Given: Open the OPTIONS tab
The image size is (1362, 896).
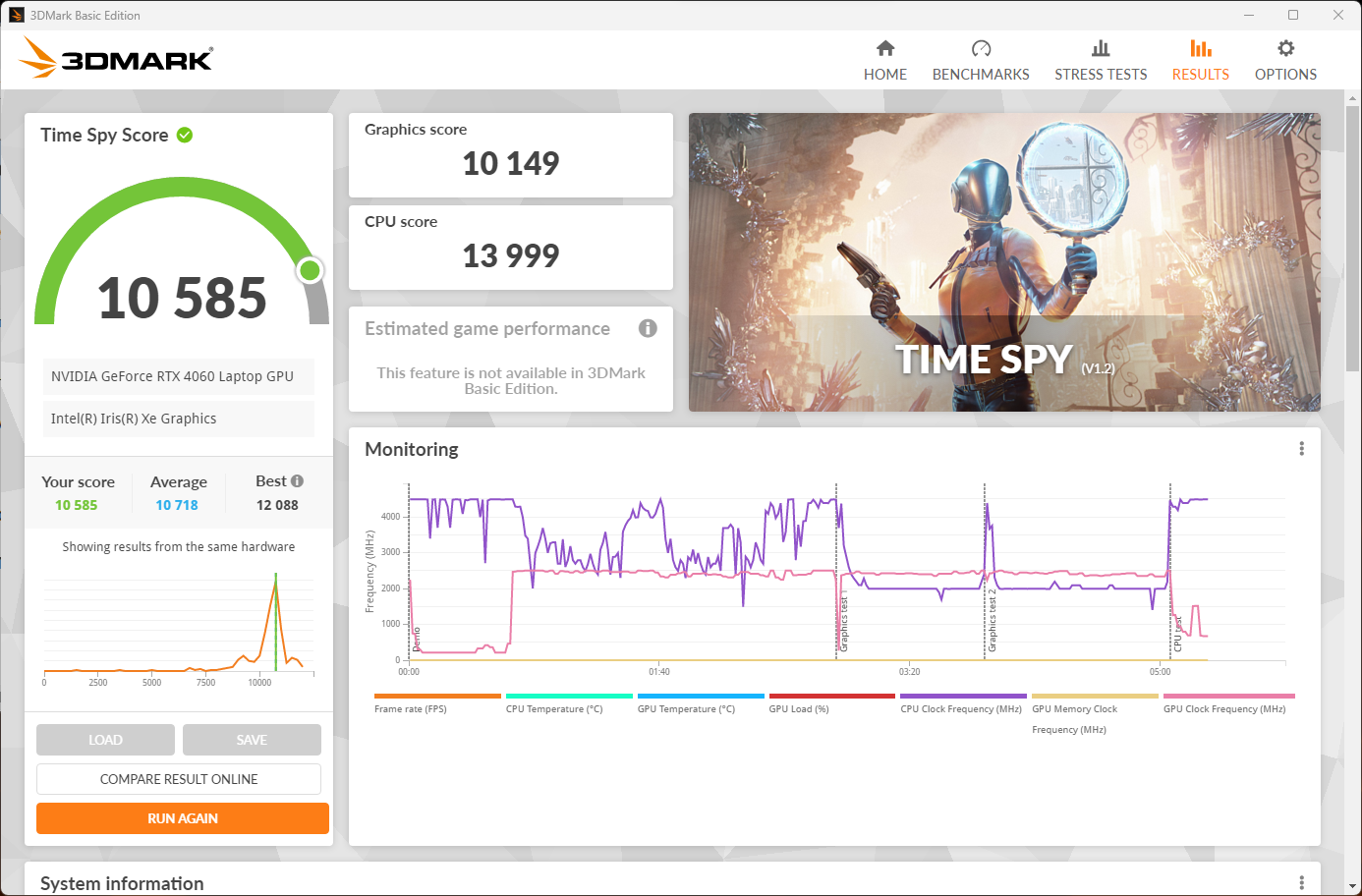Looking at the screenshot, I should click(x=1285, y=75).
